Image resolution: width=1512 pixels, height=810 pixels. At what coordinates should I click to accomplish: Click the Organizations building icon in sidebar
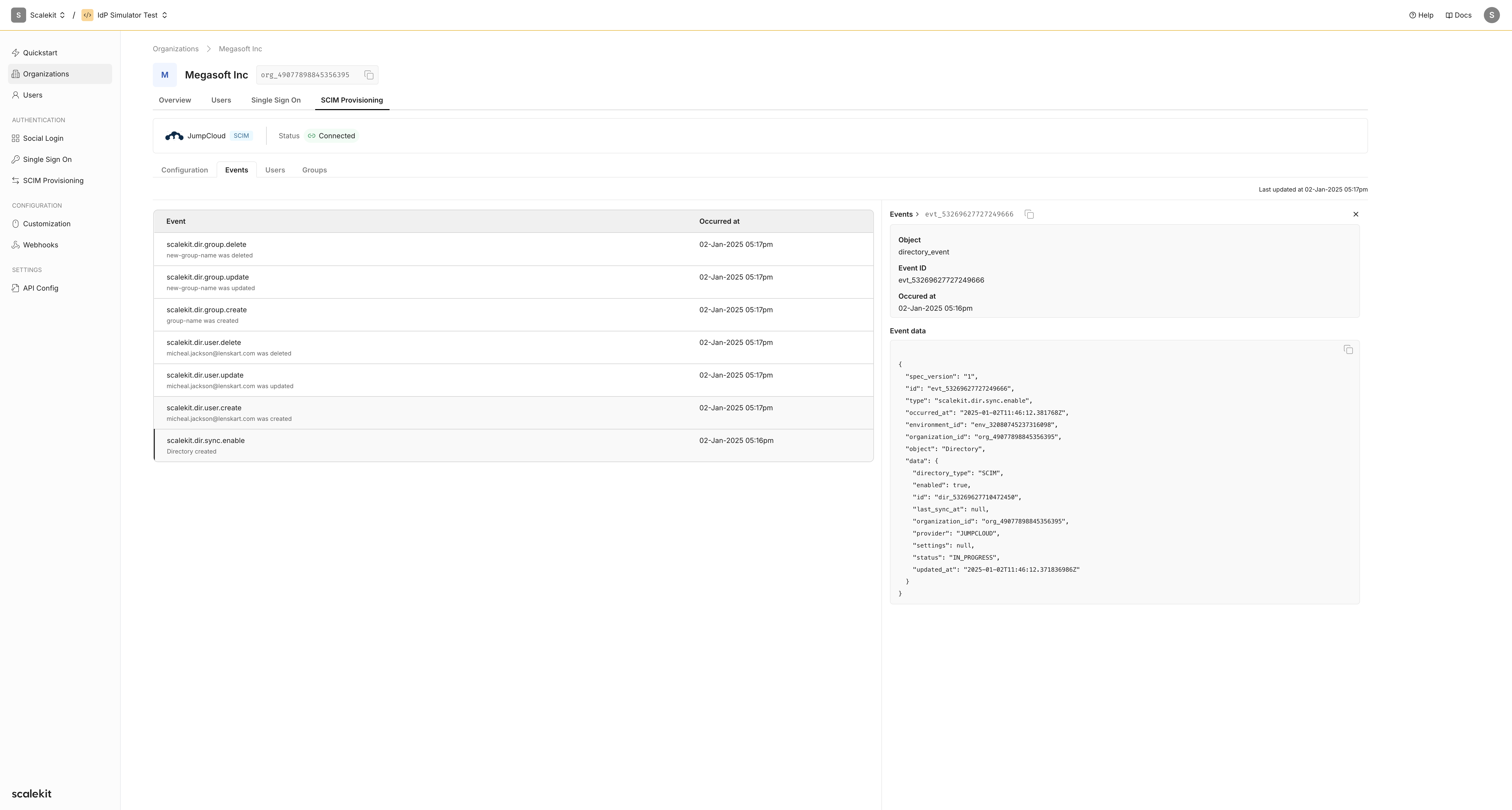(16, 74)
